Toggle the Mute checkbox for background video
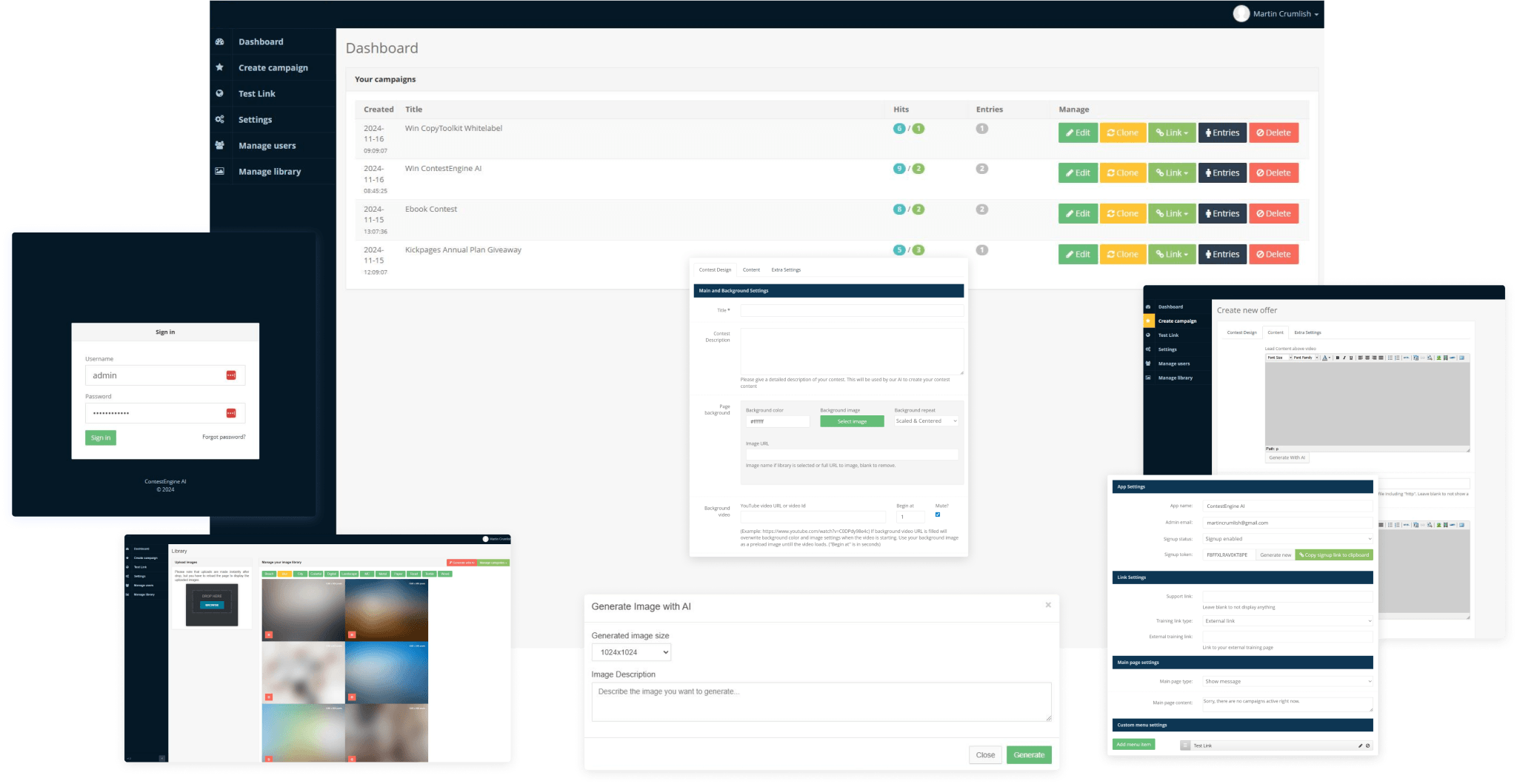The image size is (1517, 784). pyautogui.click(x=938, y=515)
